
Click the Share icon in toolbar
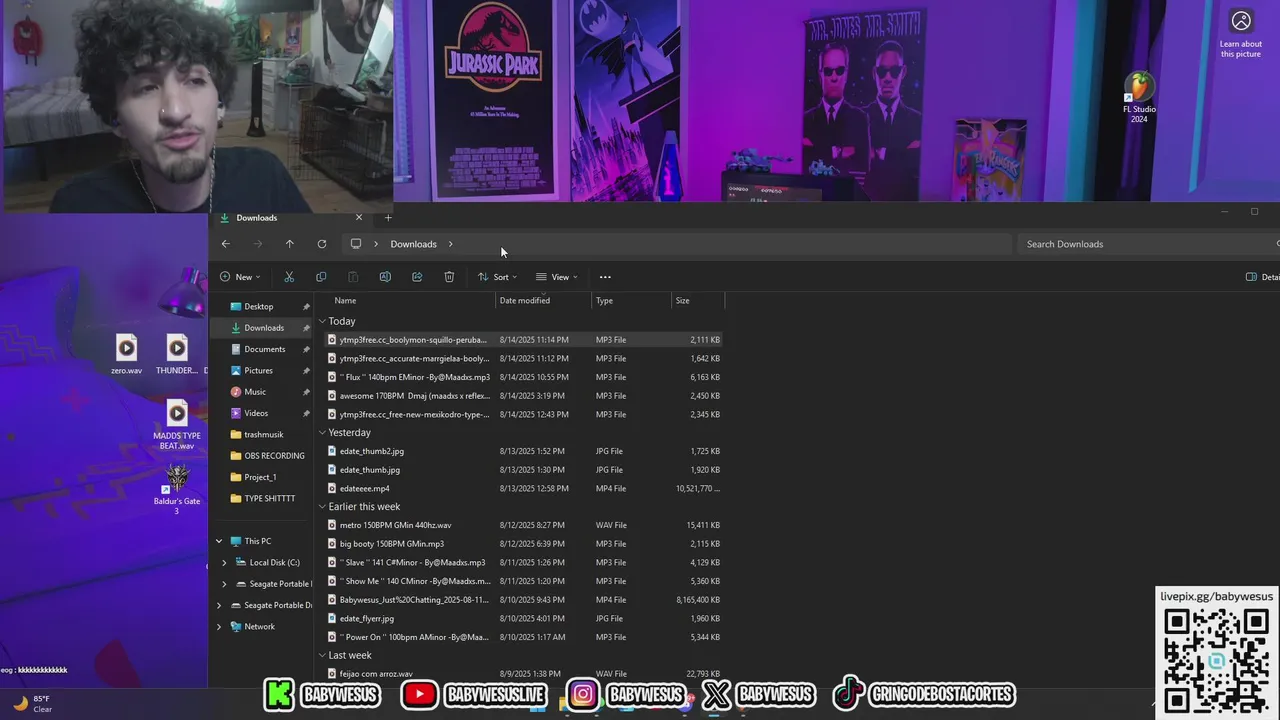coord(417,277)
